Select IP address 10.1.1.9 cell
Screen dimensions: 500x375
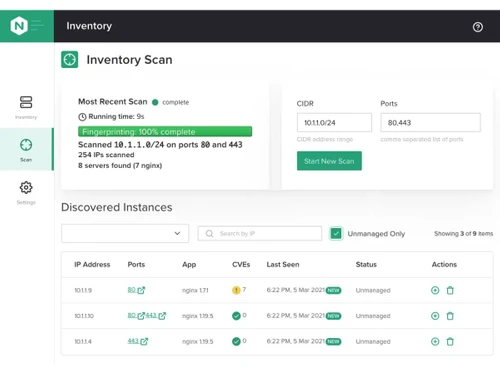coord(83,290)
